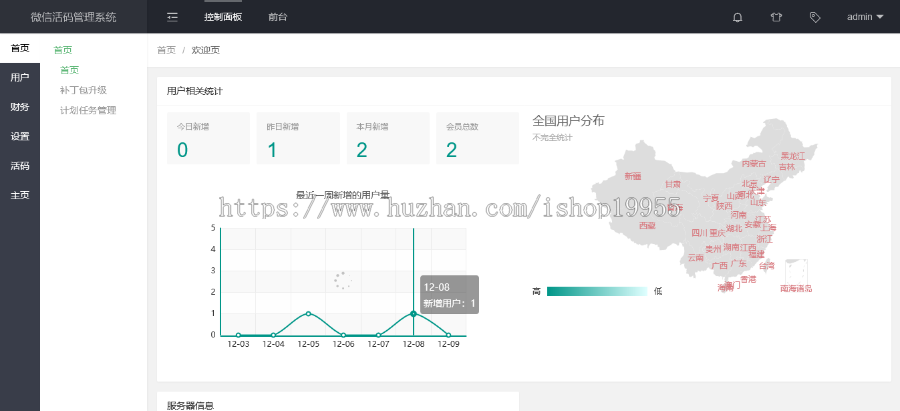Click 新疆 on the China map
Viewport: 900px width, 411px height.
pyautogui.click(x=633, y=176)
